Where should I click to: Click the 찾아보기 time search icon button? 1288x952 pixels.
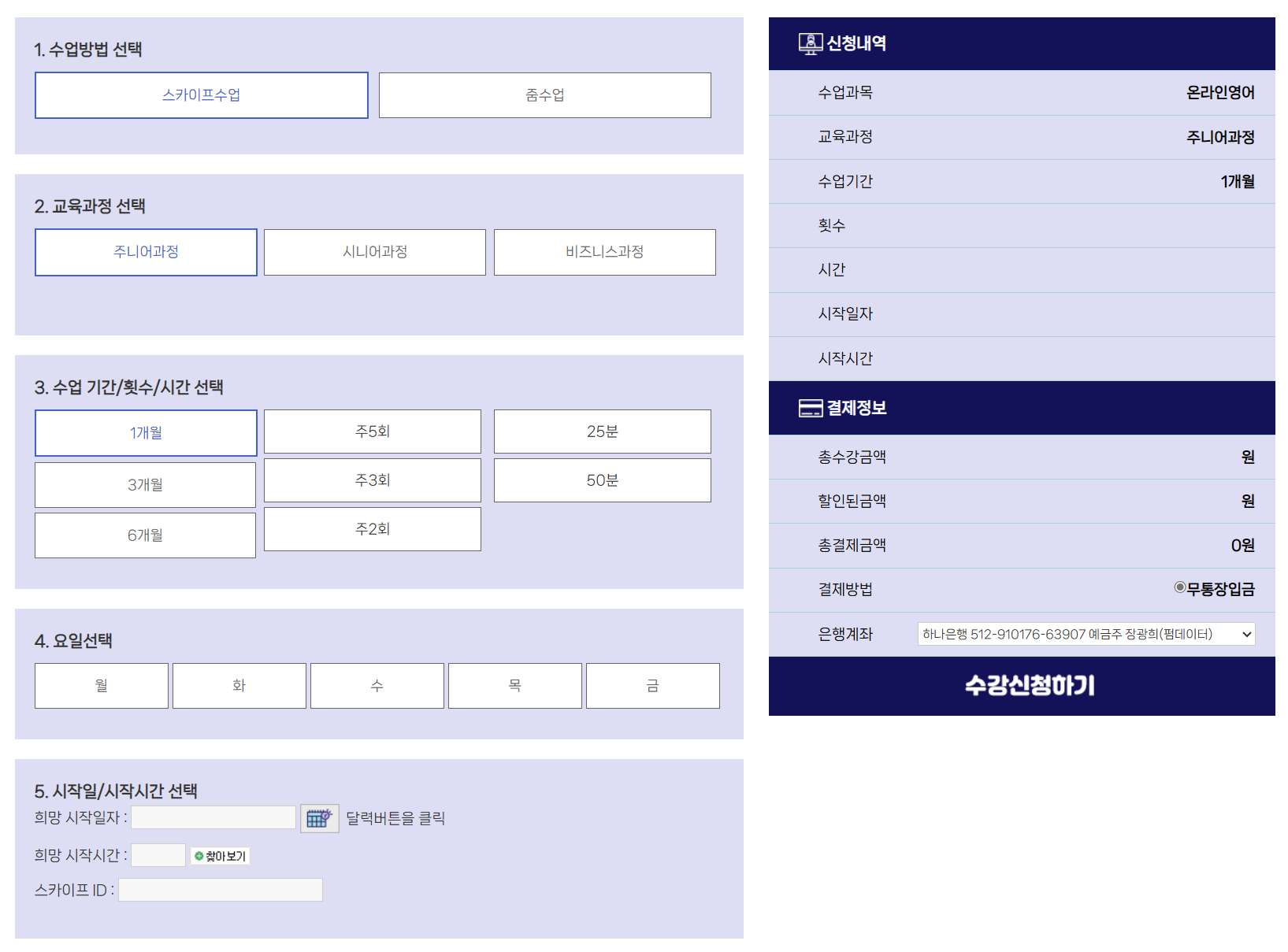220,856
